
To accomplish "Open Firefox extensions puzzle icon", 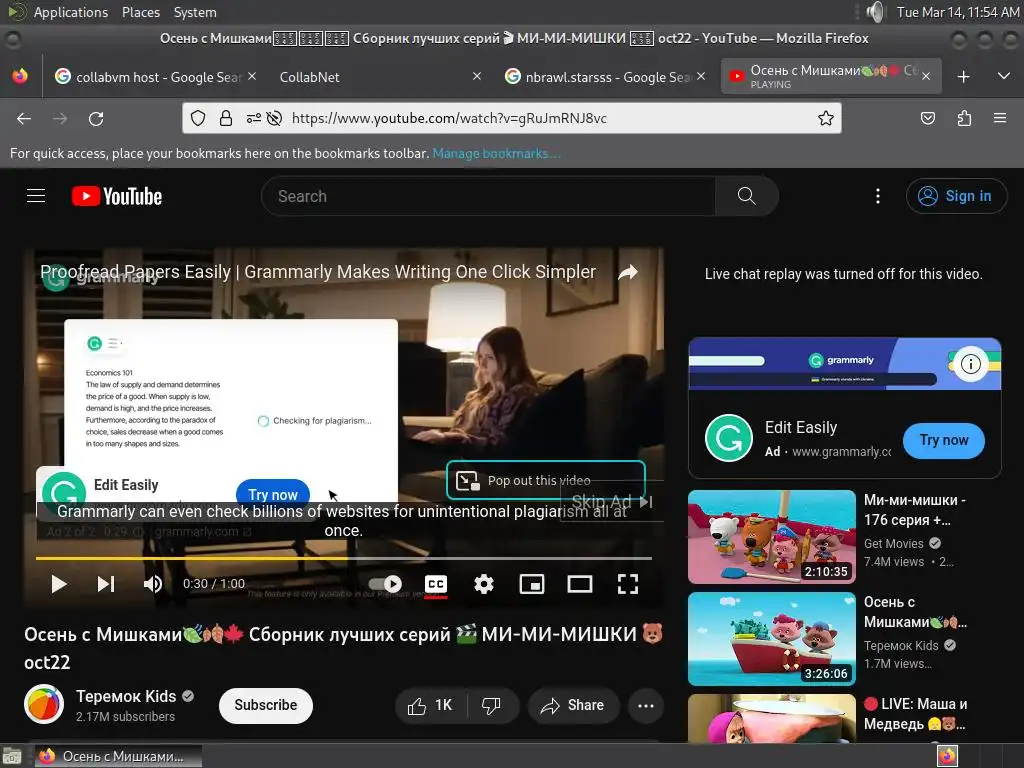I will (964, 118).
